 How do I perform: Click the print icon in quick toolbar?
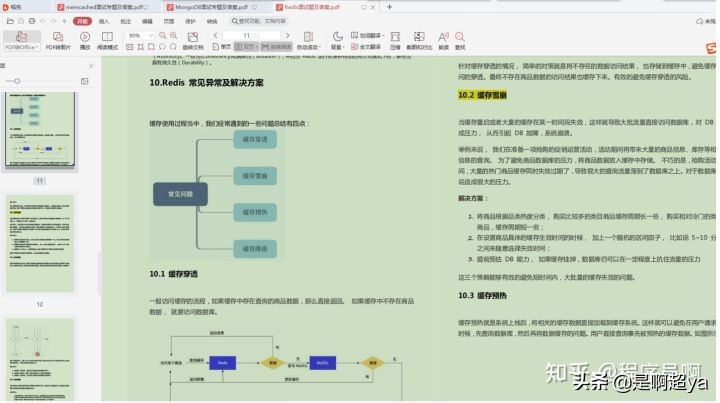coord(32,21)
